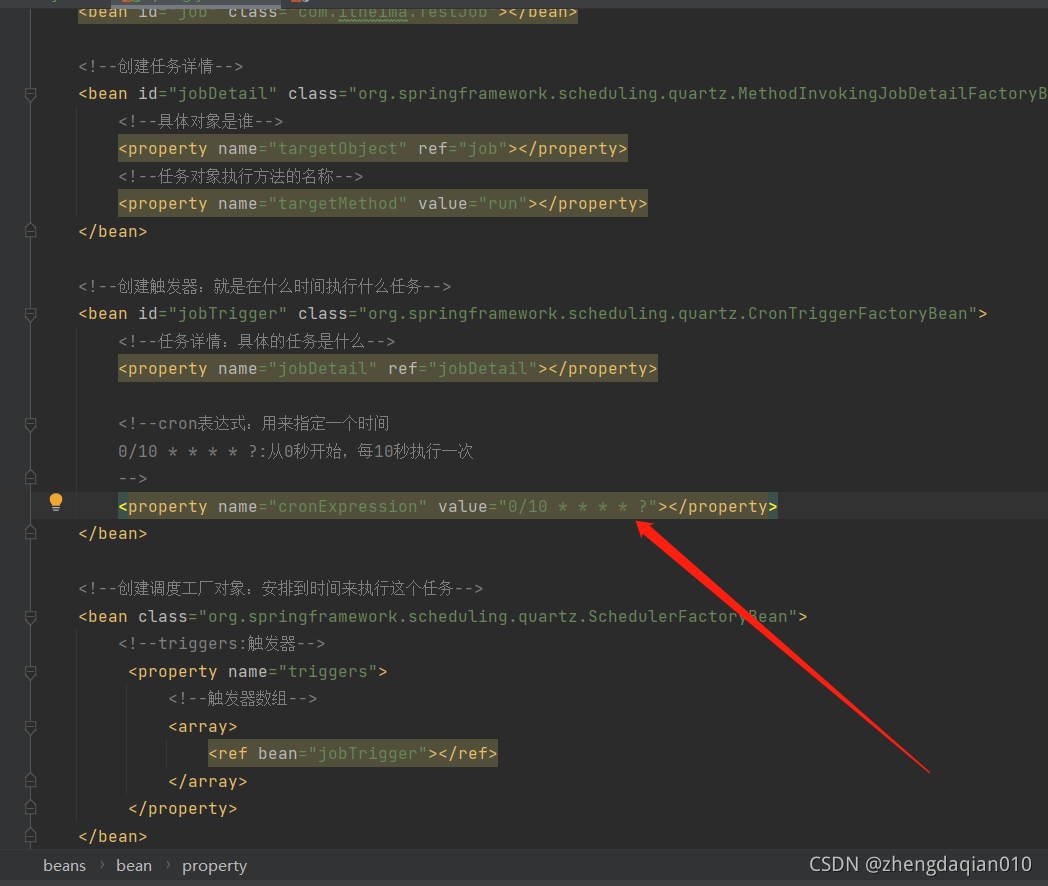Click the CronTriggerFactoryBean class name
1048x886 pixels.
click(x=855, y=313)
